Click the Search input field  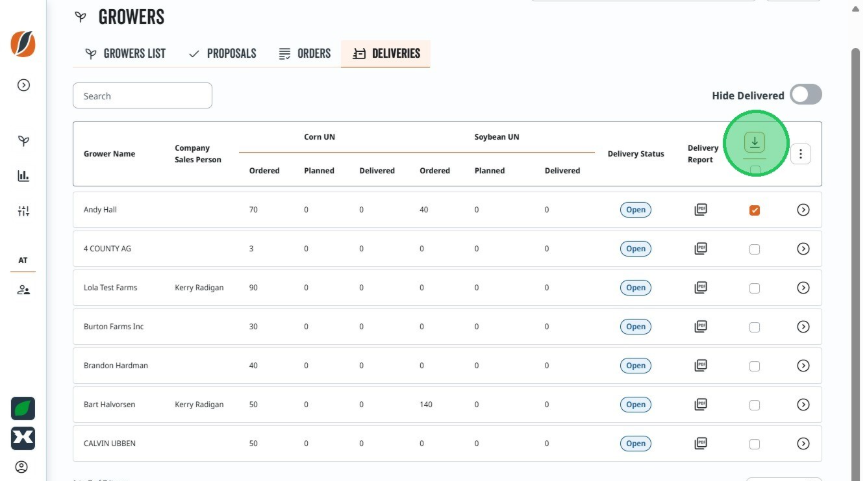[142, 96]
